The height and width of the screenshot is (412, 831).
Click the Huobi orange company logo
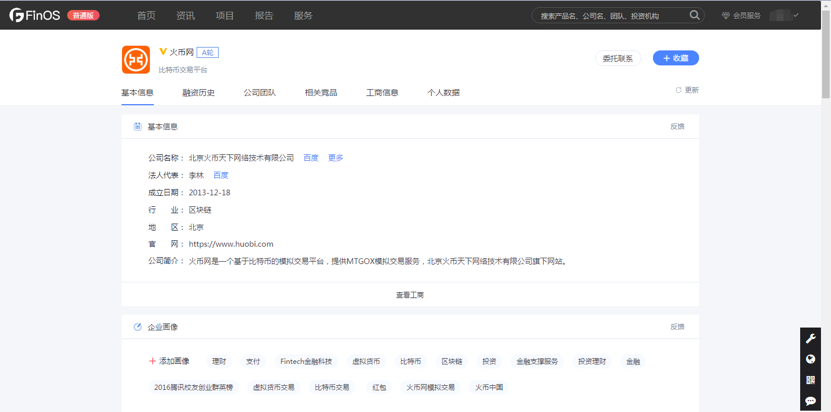pos(136,59)
